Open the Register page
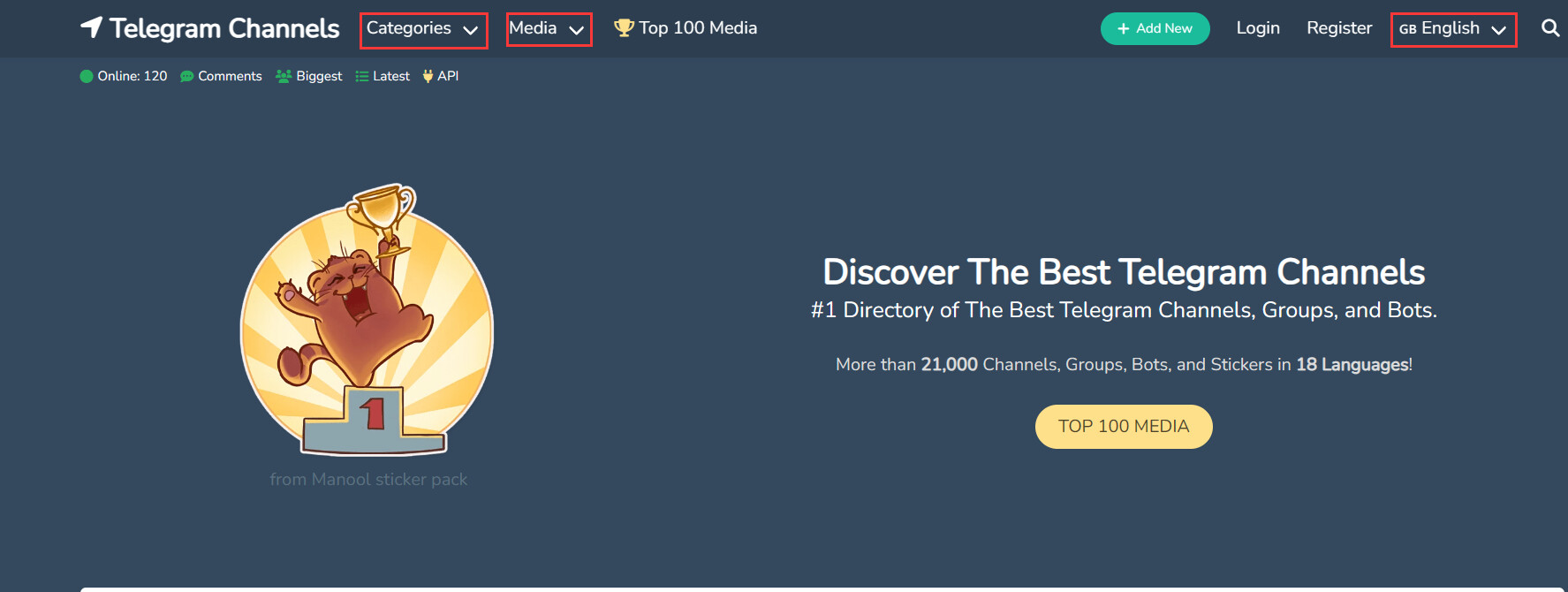This screenshot has height=592, width=1568. point(1339,28)
